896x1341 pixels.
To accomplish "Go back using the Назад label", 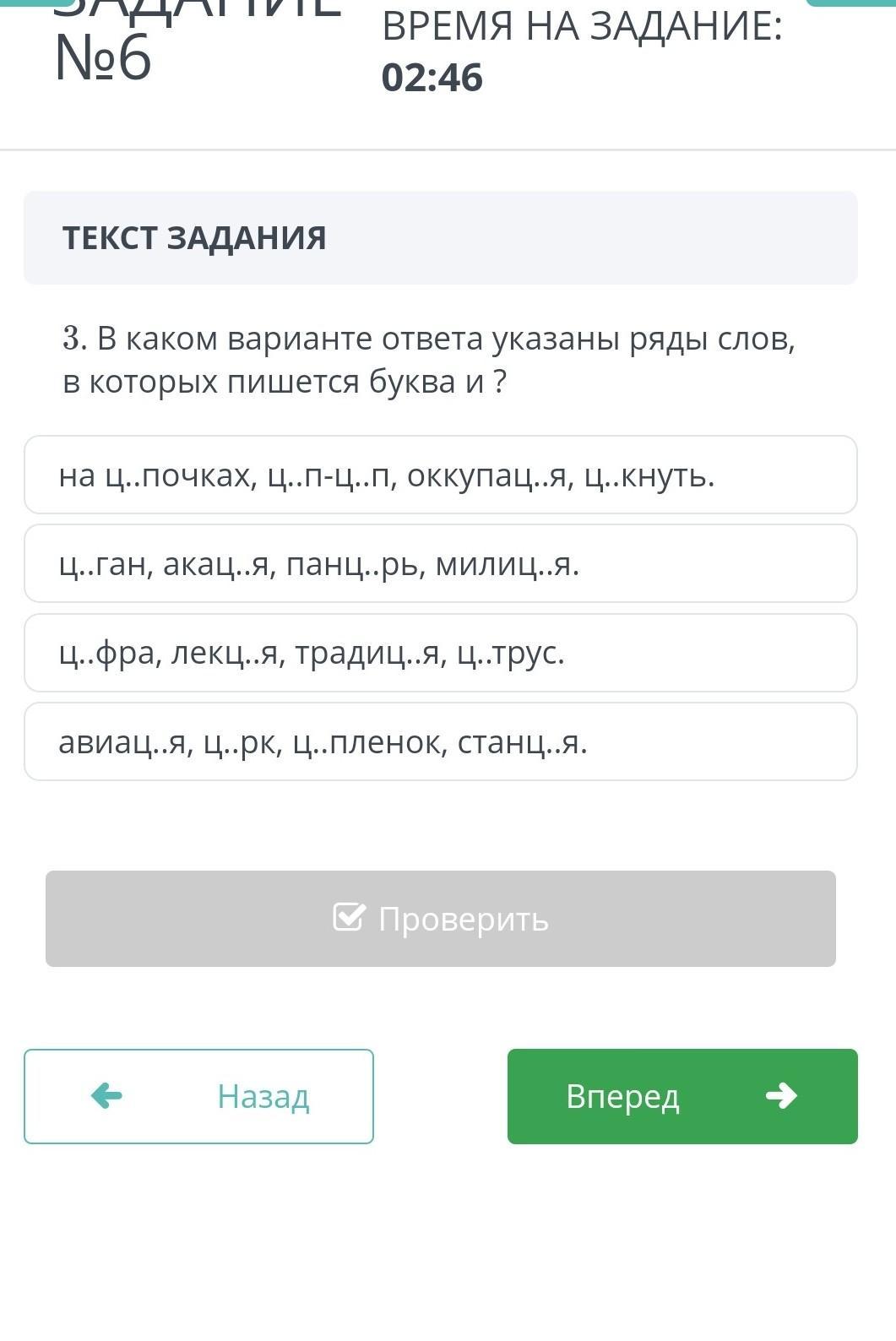I will (263, 1096).
